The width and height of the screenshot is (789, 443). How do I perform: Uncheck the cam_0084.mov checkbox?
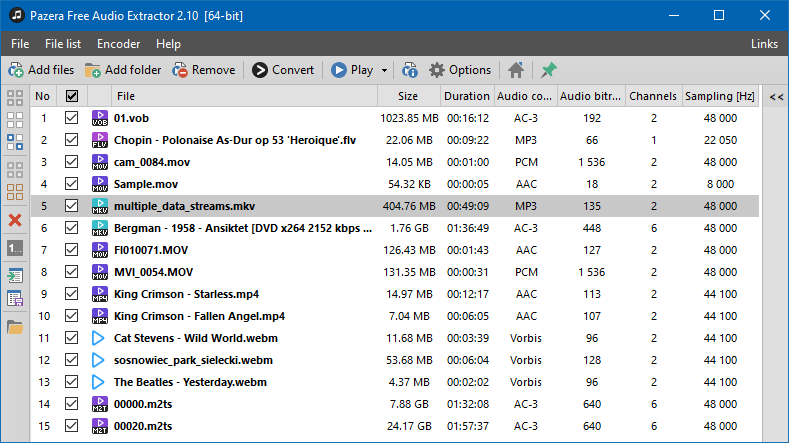pyautogui.click(x=71, y=162)
